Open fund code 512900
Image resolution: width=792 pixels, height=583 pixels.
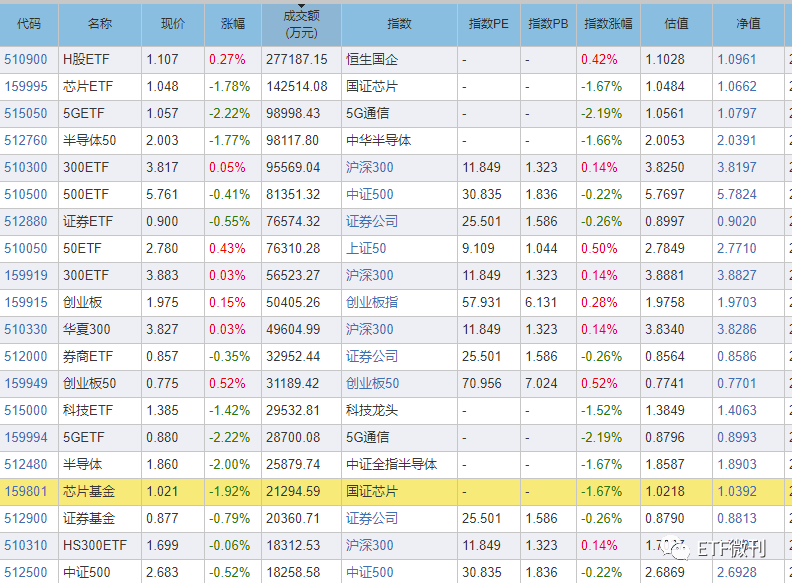pyautogui.click(x=26, y=518)
